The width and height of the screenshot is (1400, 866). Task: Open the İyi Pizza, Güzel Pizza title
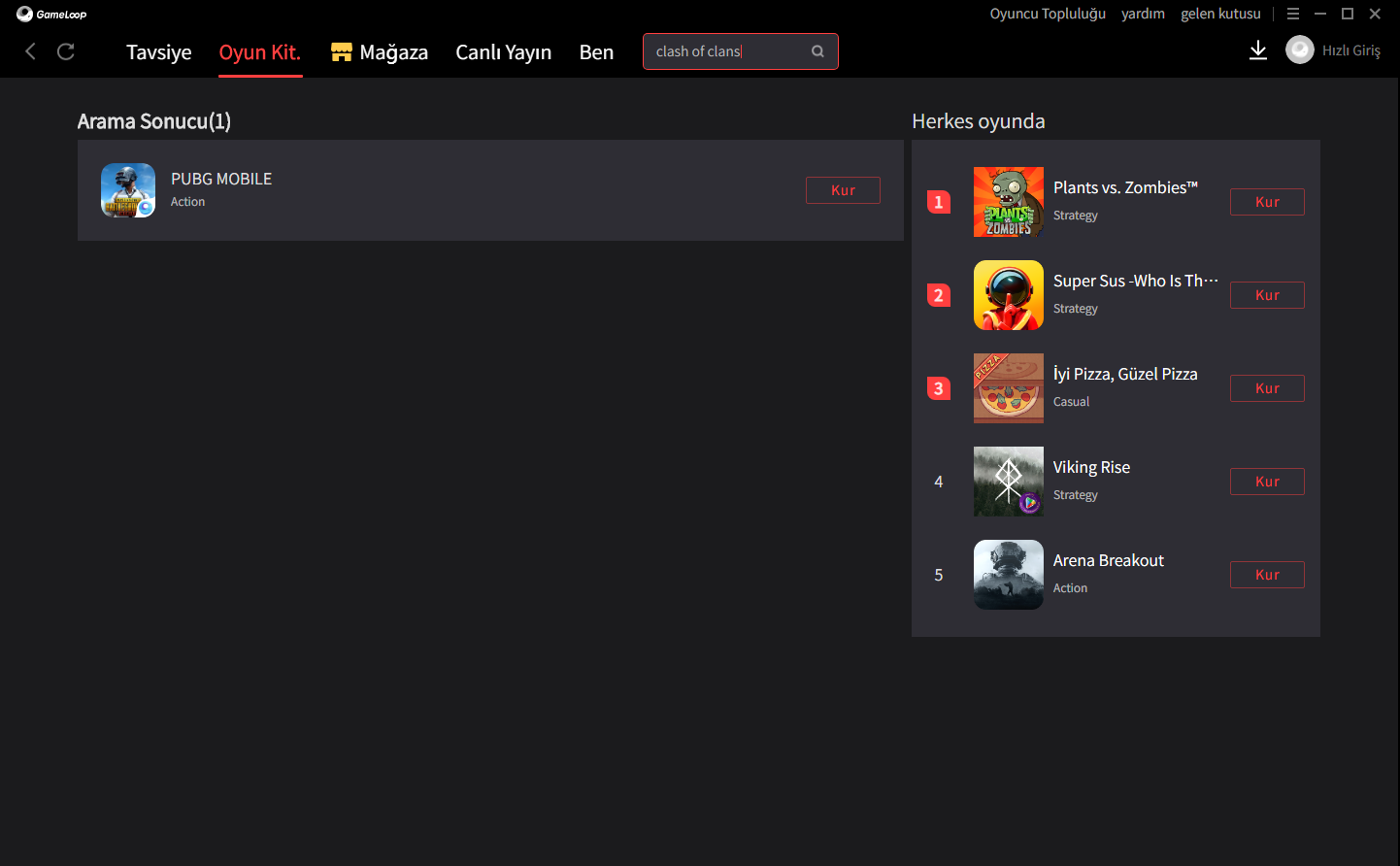click(x=1125, y=374)
